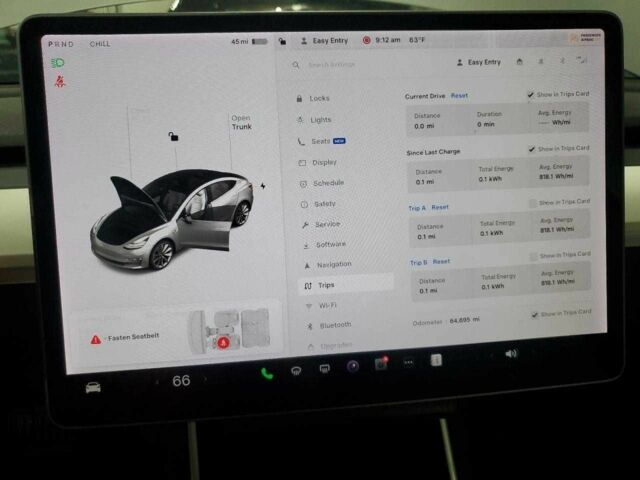Screen dimensions: 640x480
Task: Toggle Since Last Charge Show in Trips Card
Action: (532, 148)
